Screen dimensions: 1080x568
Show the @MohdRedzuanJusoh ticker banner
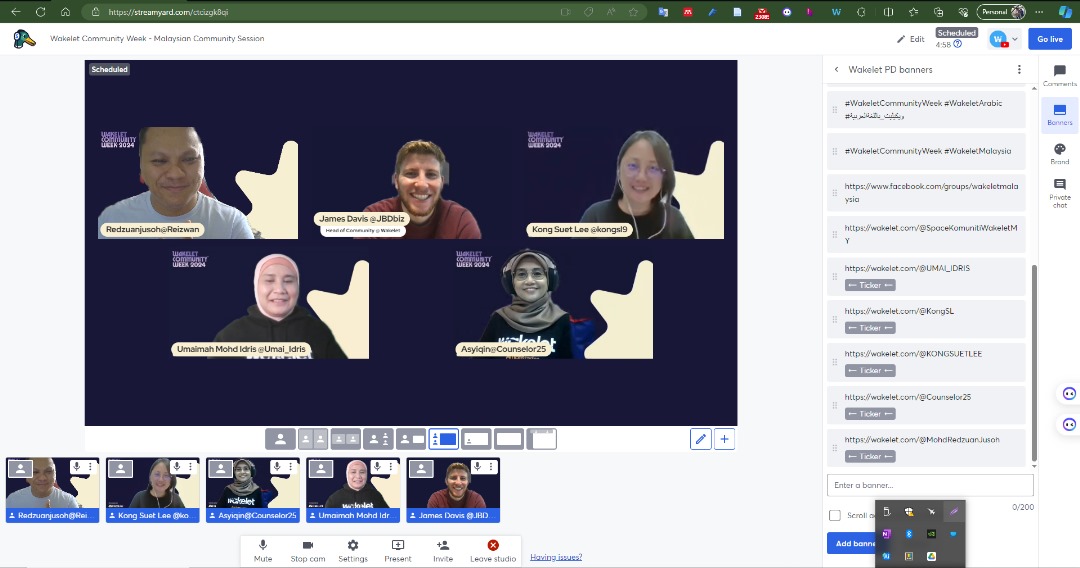[x=926, y=448]
